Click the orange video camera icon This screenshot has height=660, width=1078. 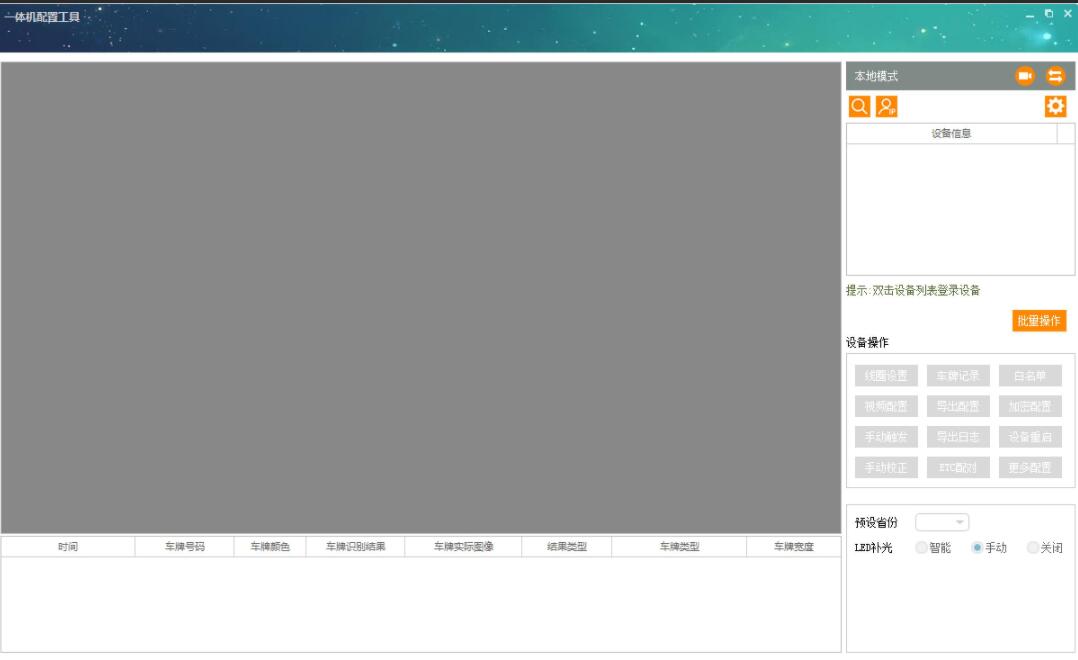tap(1024, 76)
